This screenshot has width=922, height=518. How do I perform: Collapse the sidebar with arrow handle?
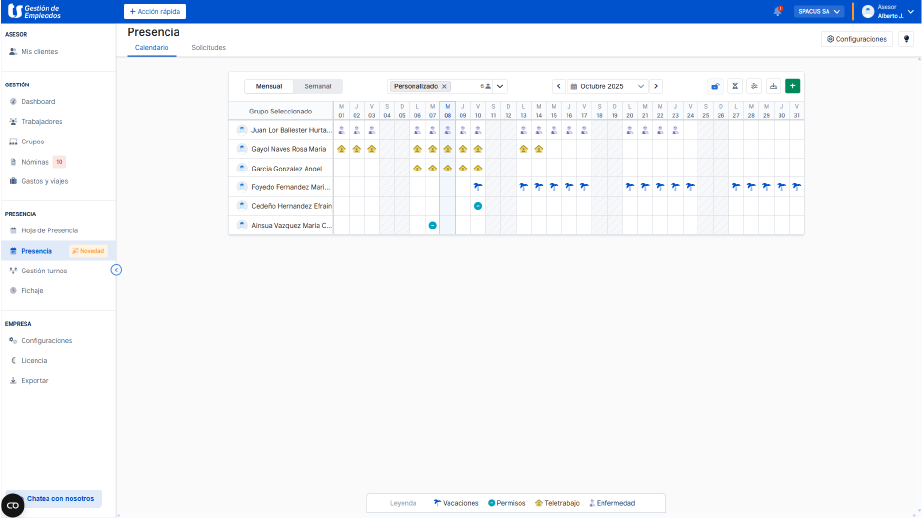pos(116,270)
